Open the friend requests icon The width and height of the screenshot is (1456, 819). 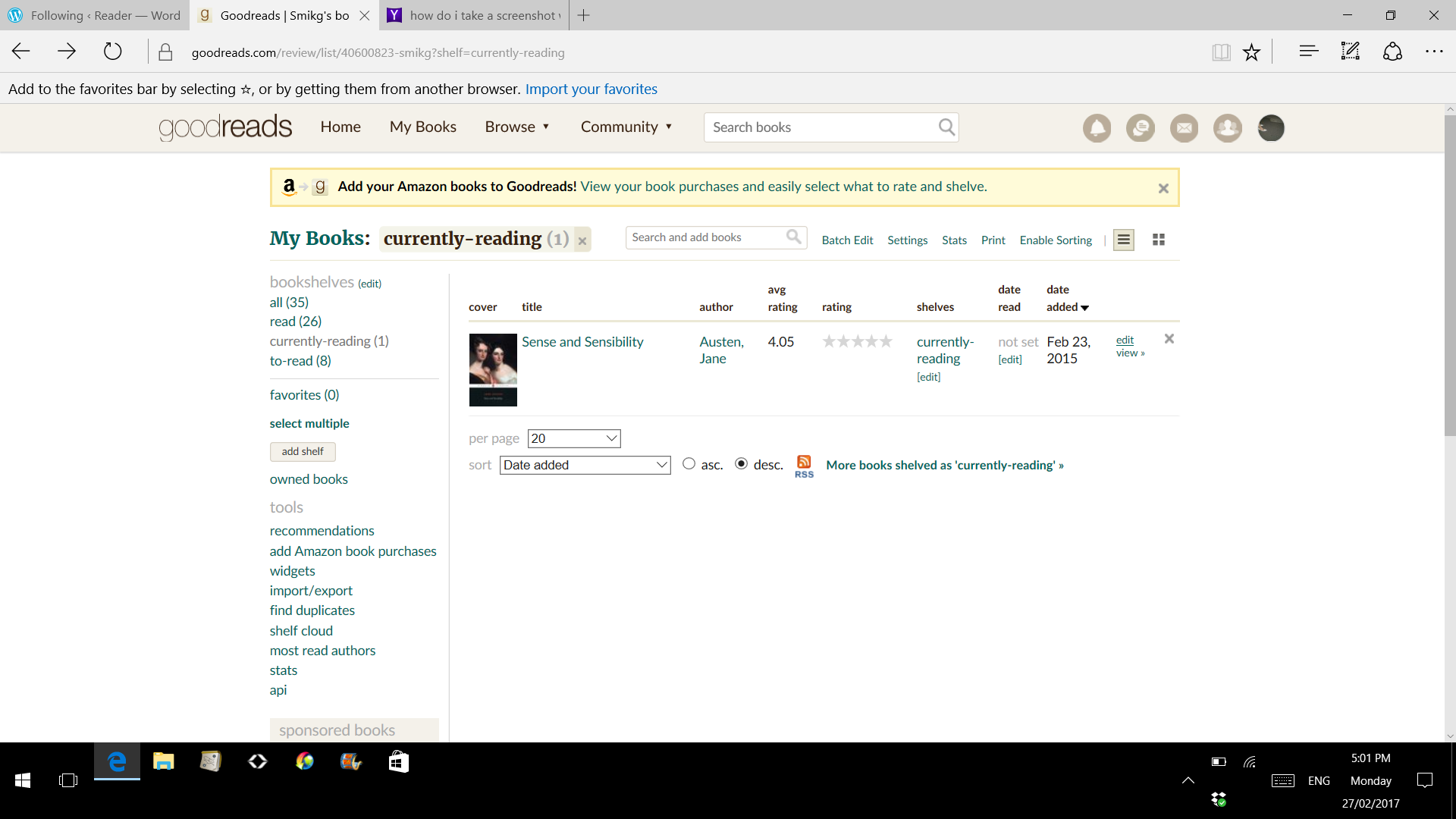click(1227, 127)
